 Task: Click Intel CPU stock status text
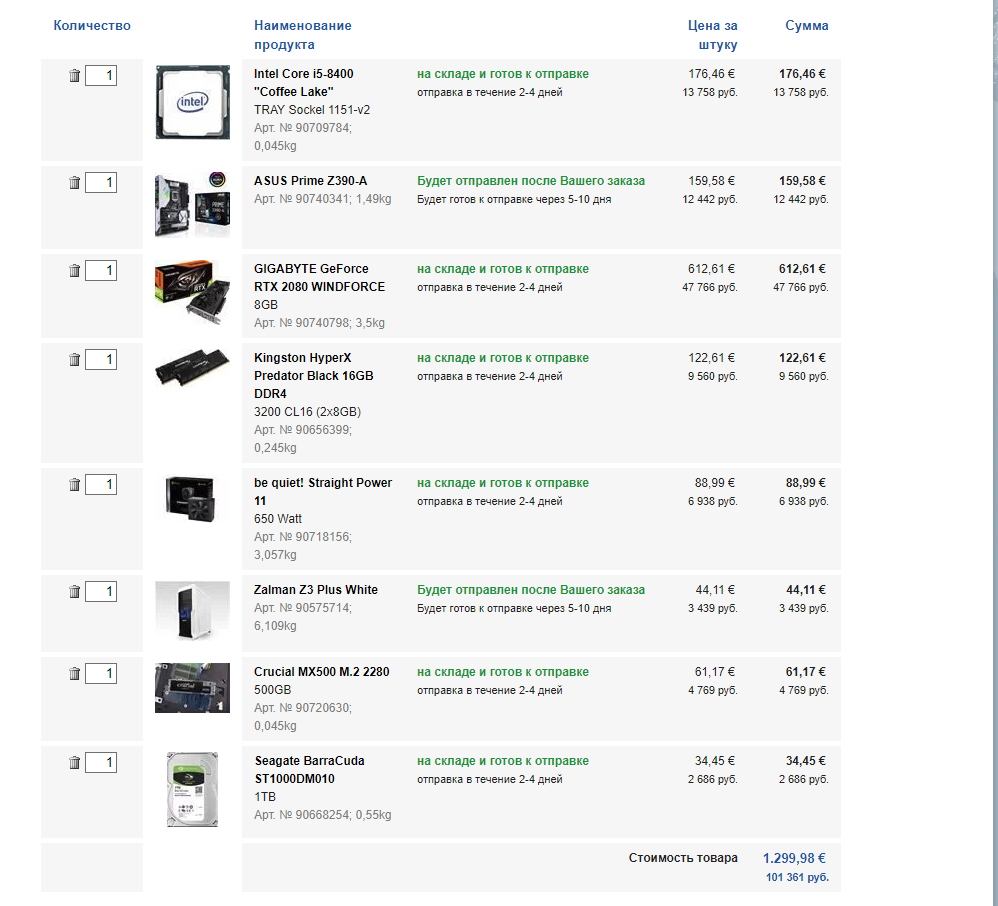click(503, 74)
